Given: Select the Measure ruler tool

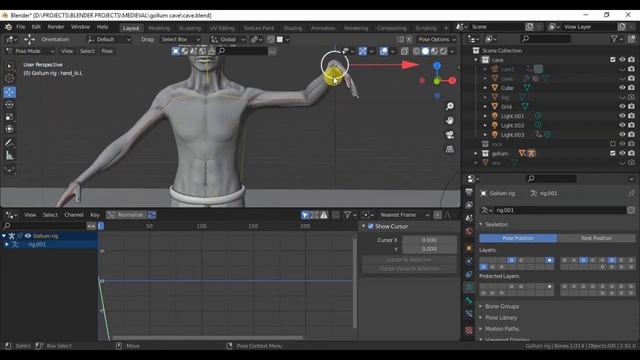Looking at the screenshot, I should pos(9,156).
